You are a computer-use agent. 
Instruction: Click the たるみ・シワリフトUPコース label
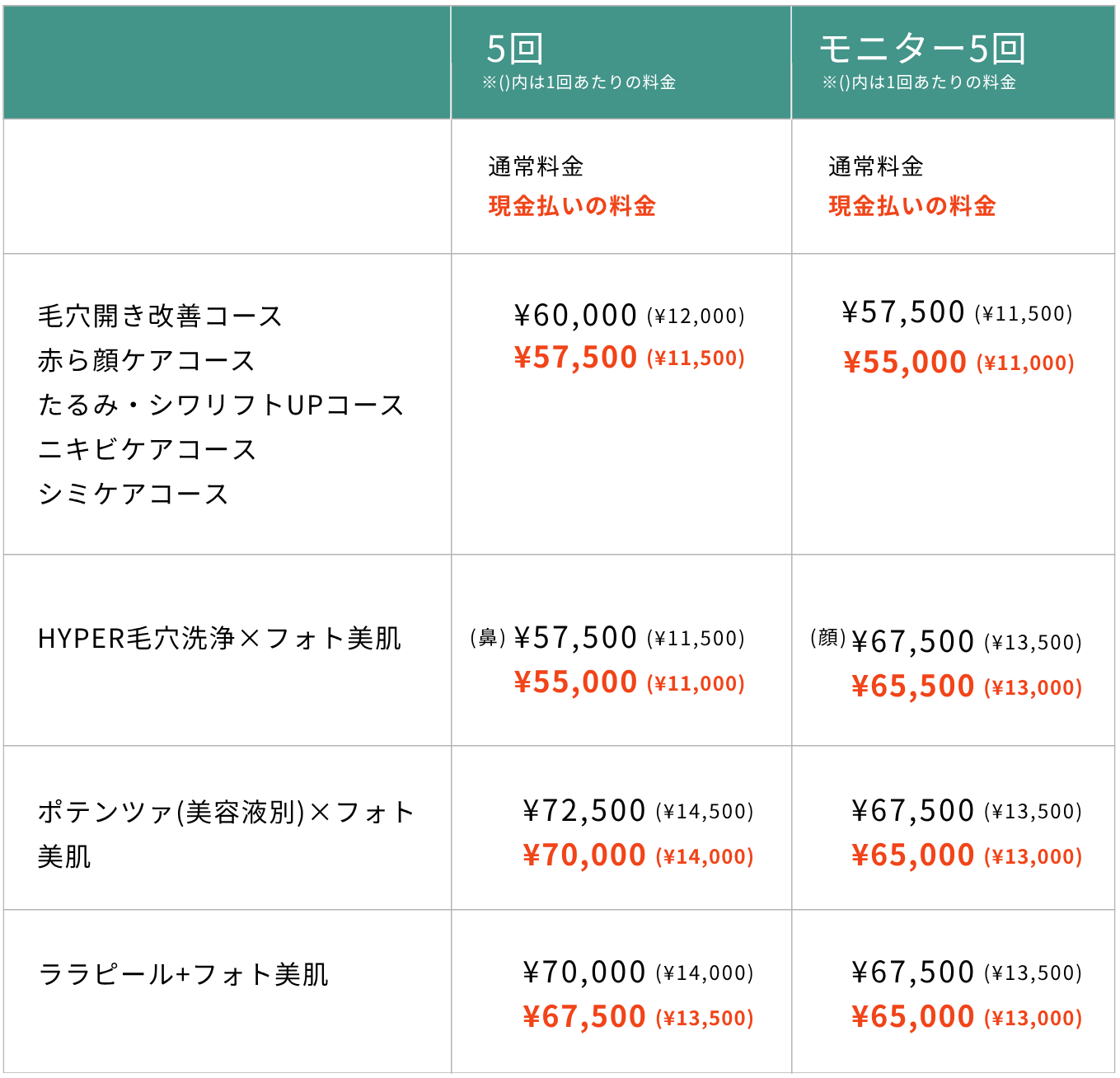pos(221,405)
